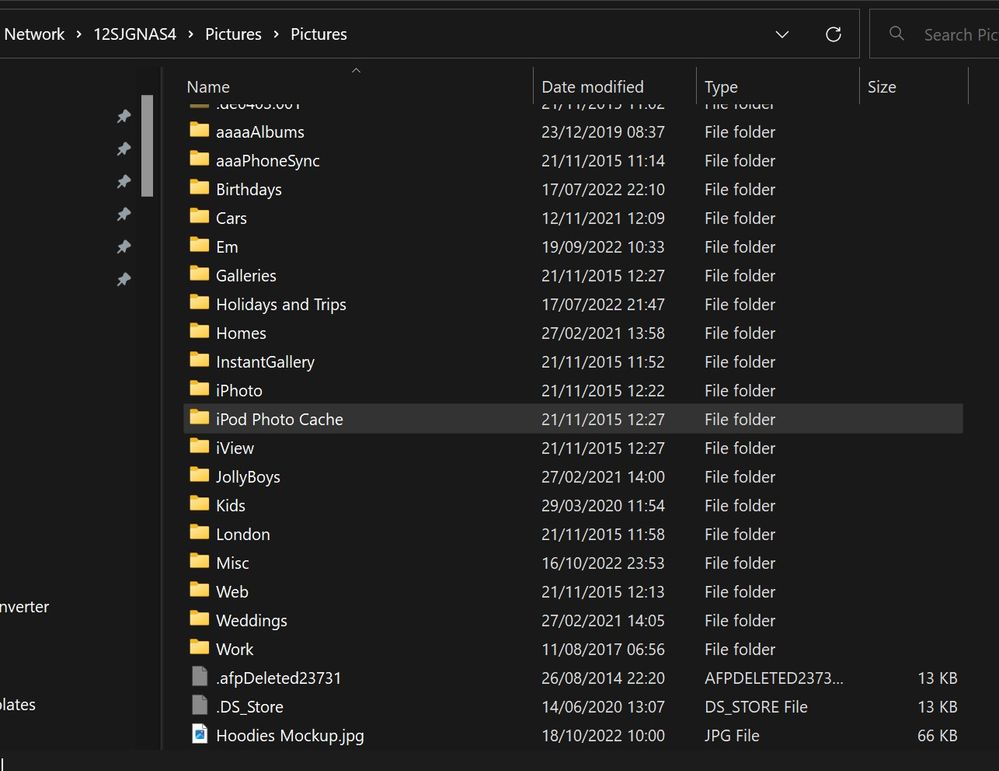Select the Em folder icon
Image resolution: width=999 pixels, height=771 pixels.
[199, 245]
